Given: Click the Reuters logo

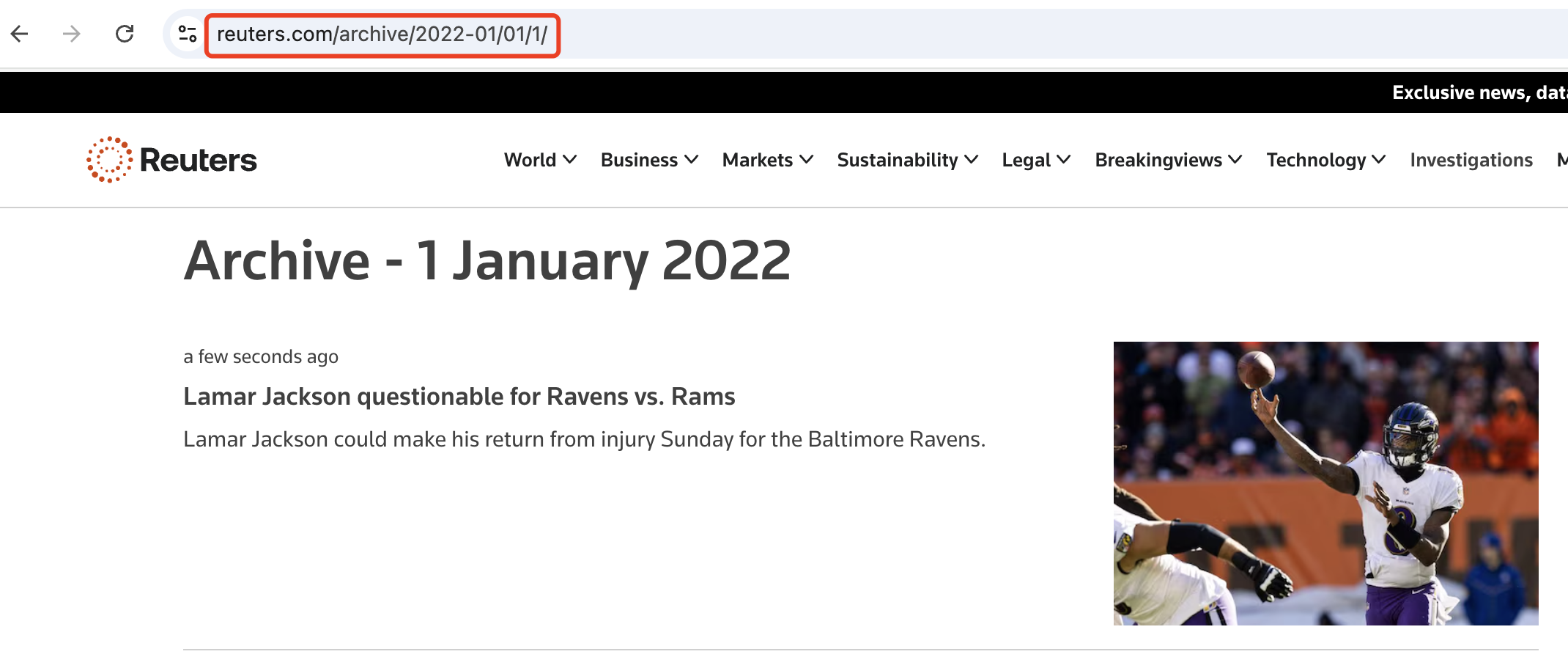Looking at the screenshot, I should (172, 160).
